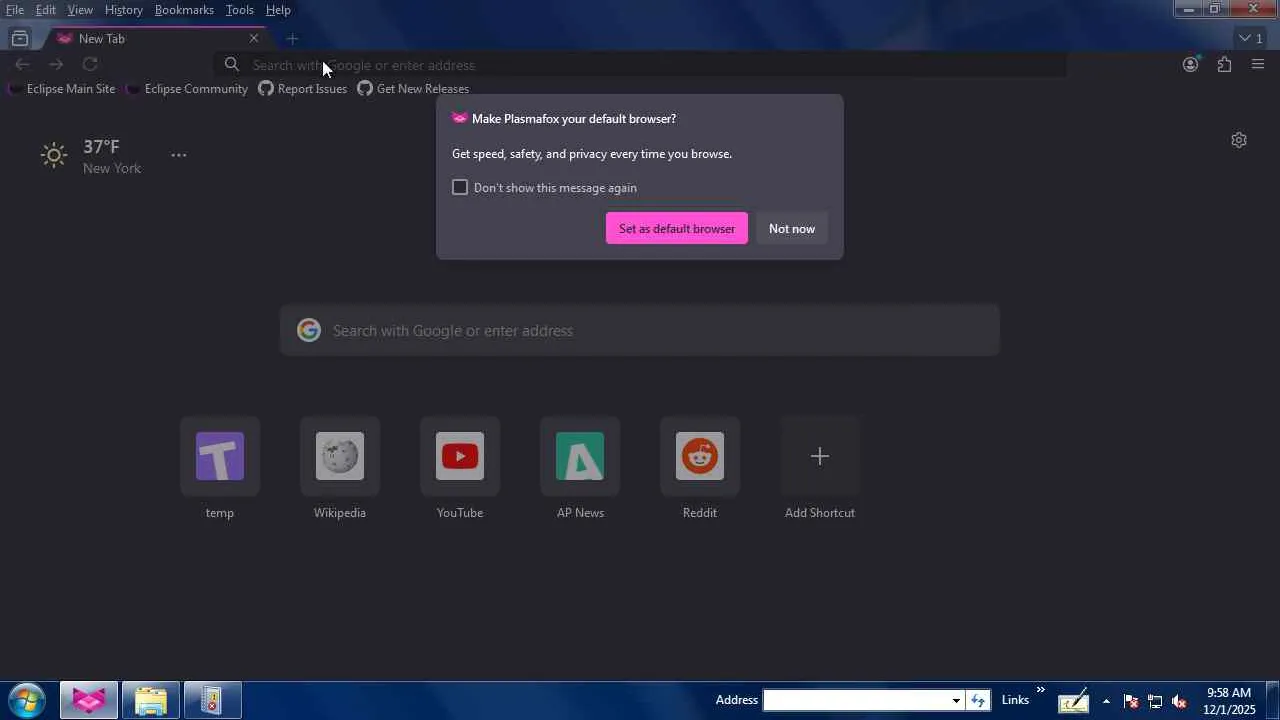Expand the taskbar Address bar dropdown arrow

point(956,700)
